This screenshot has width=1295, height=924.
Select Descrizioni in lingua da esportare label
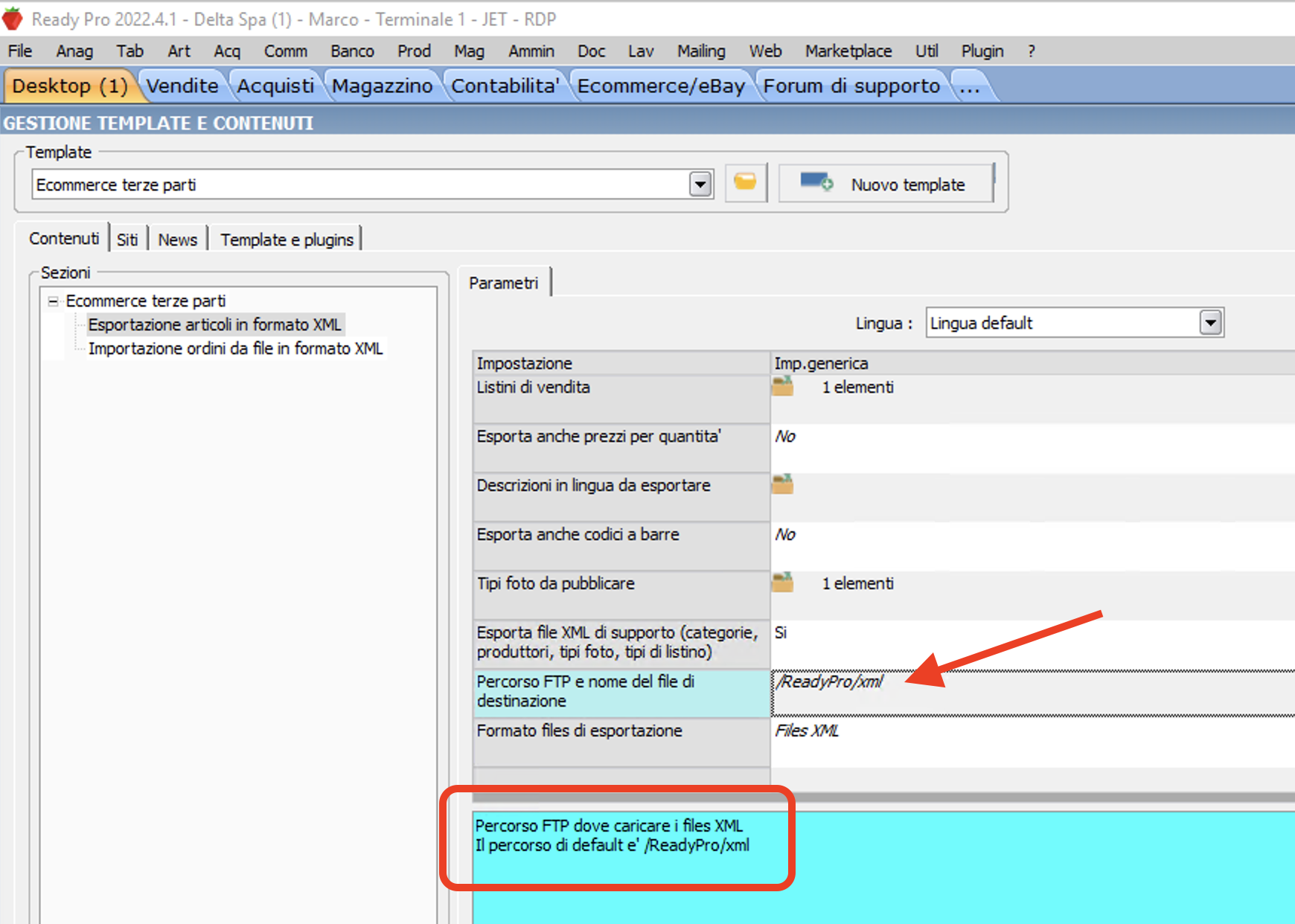pyautogui.click(x=621, y=495)
